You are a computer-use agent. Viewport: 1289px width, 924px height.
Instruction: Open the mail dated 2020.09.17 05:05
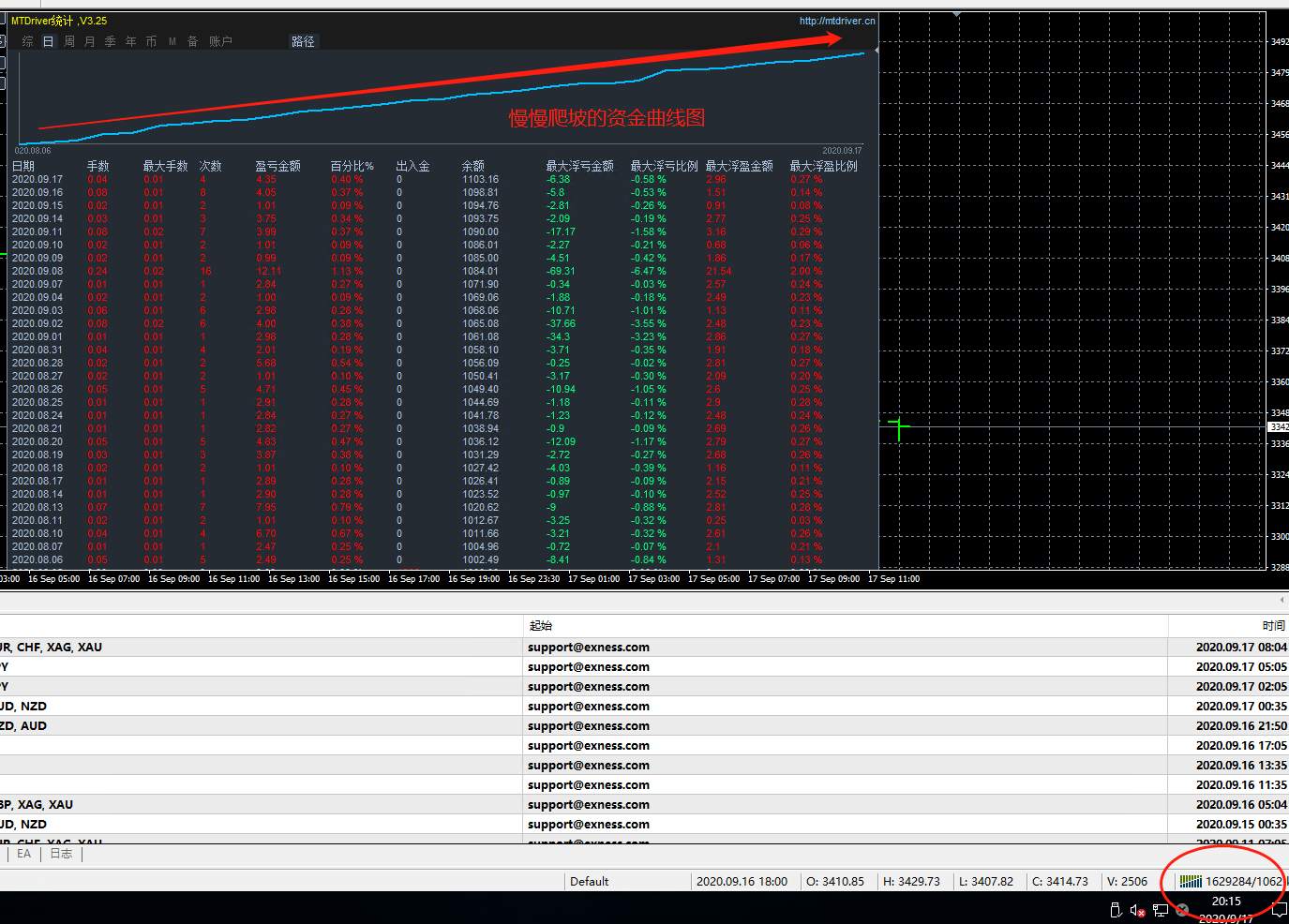pos(644,666)
